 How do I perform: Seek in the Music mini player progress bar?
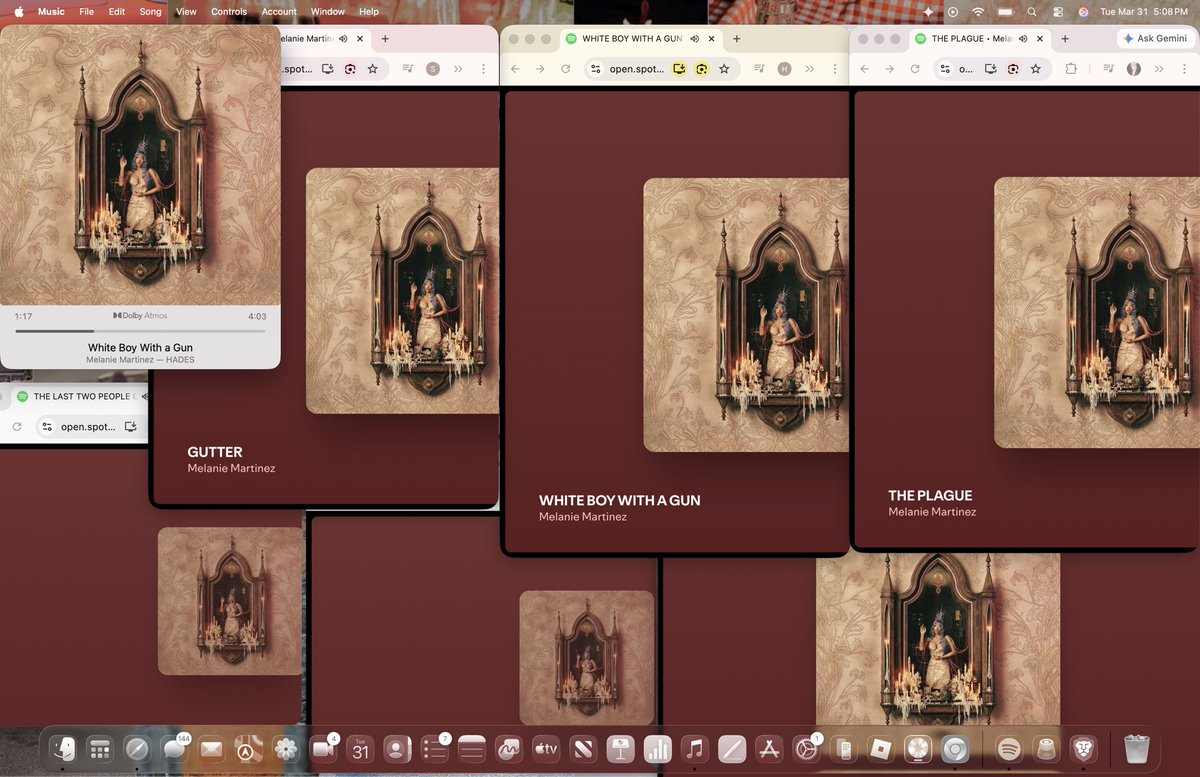point(141,330)
